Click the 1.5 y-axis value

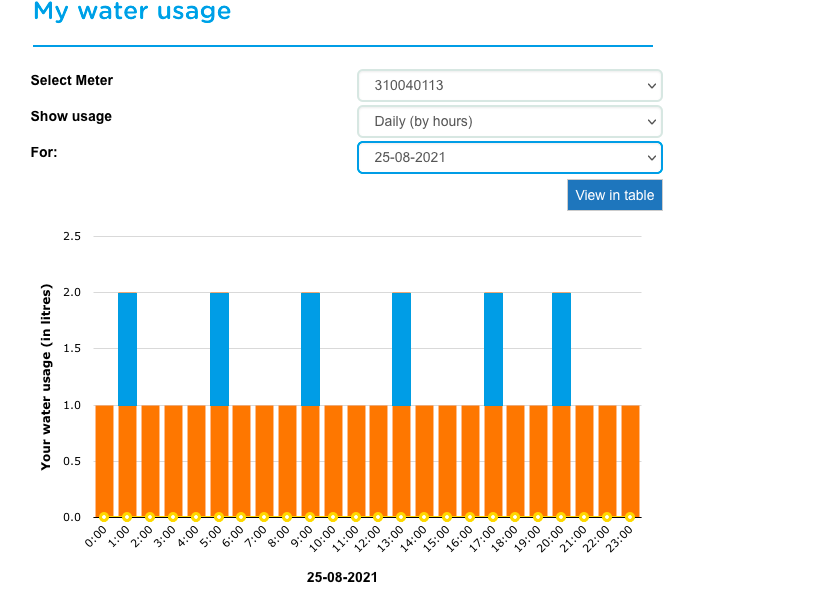(72, 348)
